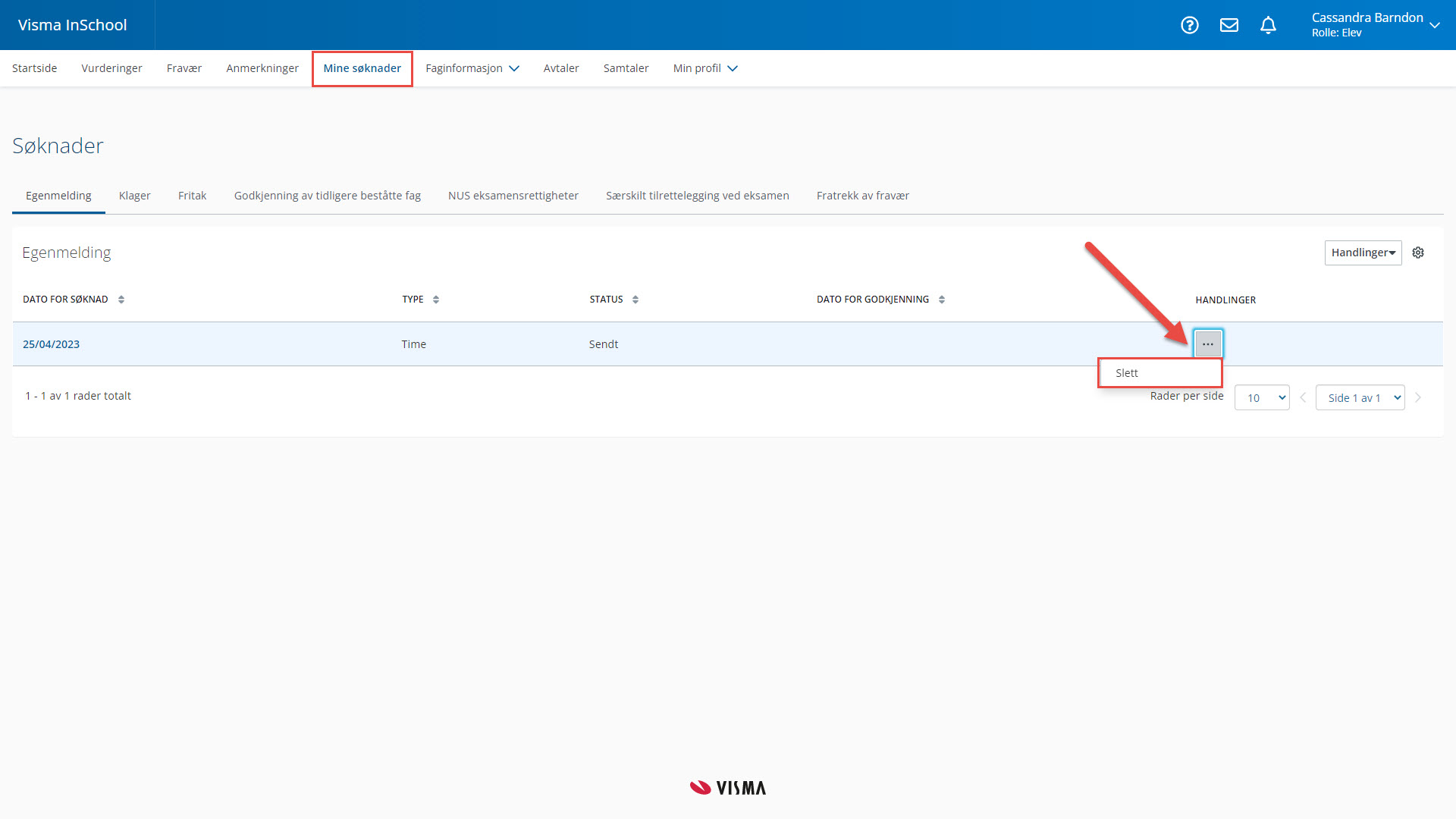Expand the Handlinger dropdown button

(x=1363, y=253)
